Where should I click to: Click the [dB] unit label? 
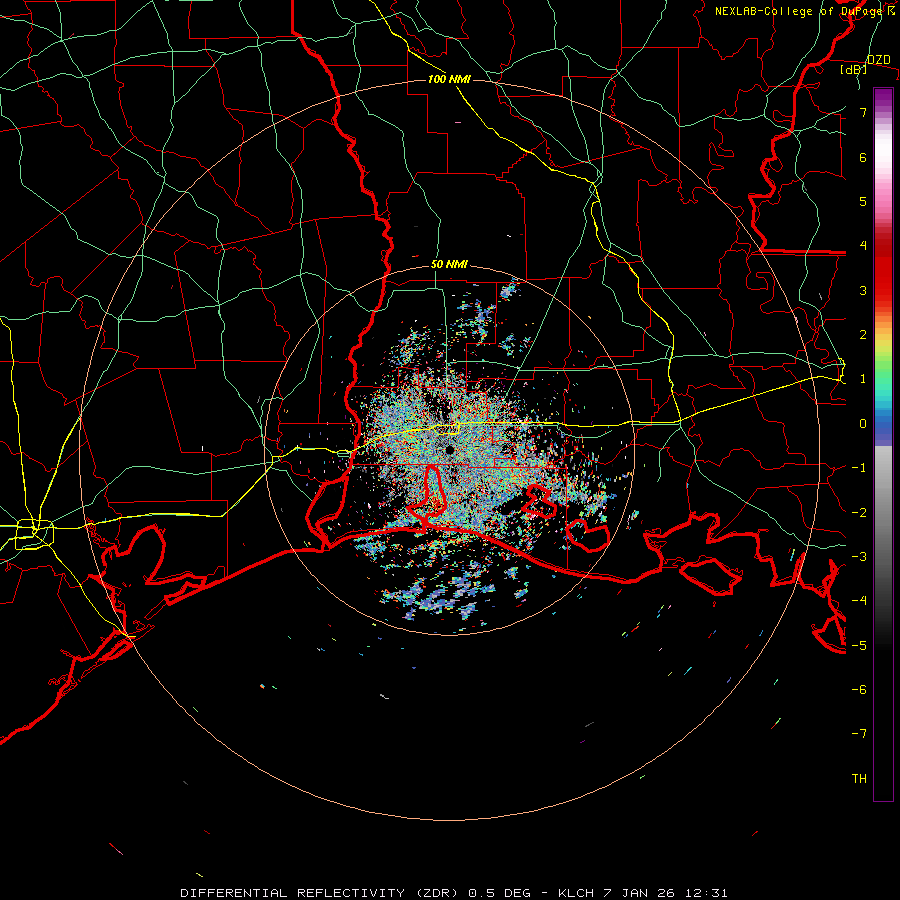click(x=854, y=69)
